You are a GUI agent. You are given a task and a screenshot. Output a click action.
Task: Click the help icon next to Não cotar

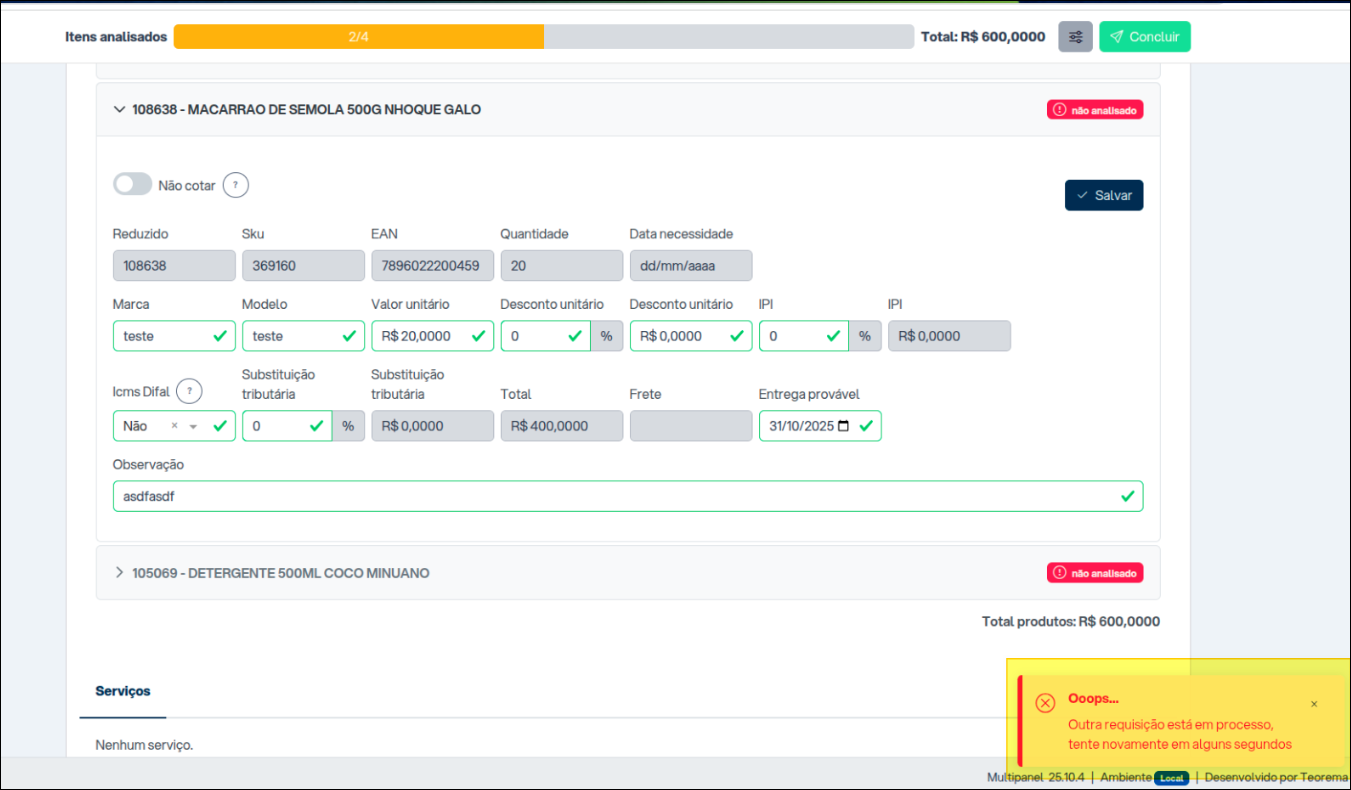[x=235, y=185]
